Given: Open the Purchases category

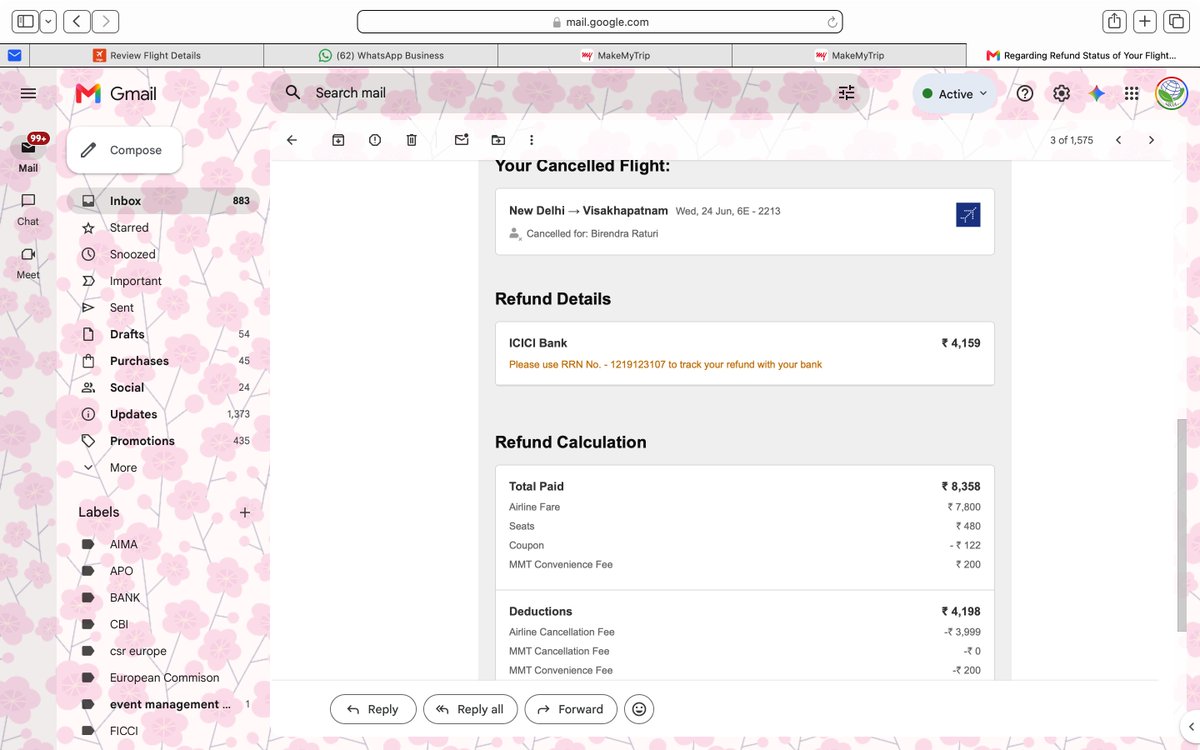Looking at the screenshot, I should [x=163, y=361].
